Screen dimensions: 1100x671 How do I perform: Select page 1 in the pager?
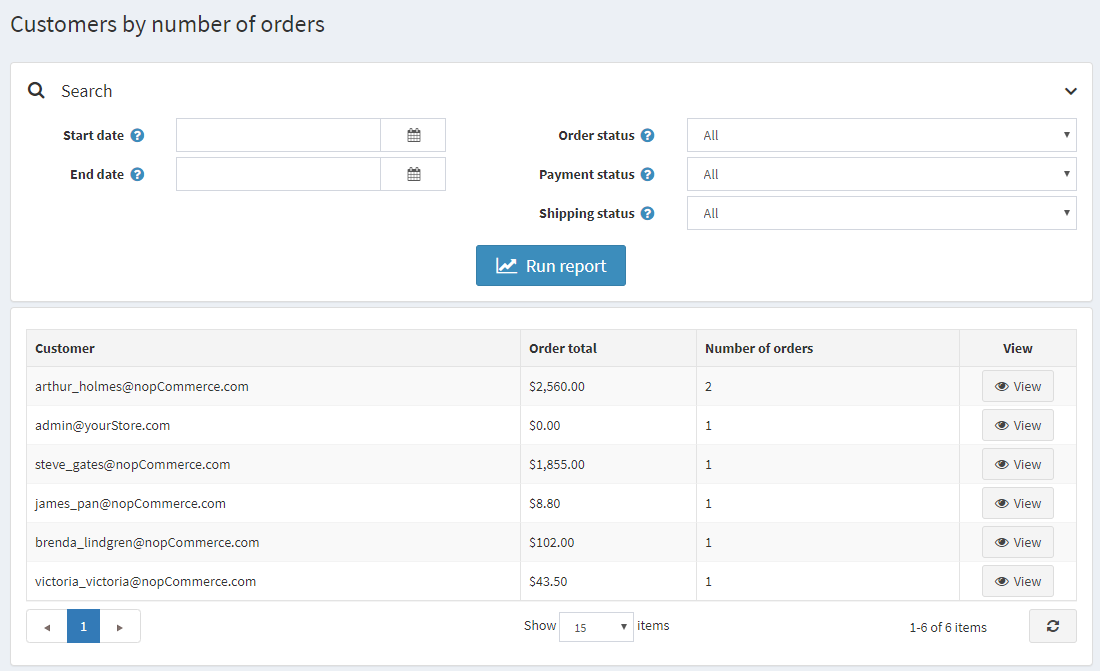83,626
